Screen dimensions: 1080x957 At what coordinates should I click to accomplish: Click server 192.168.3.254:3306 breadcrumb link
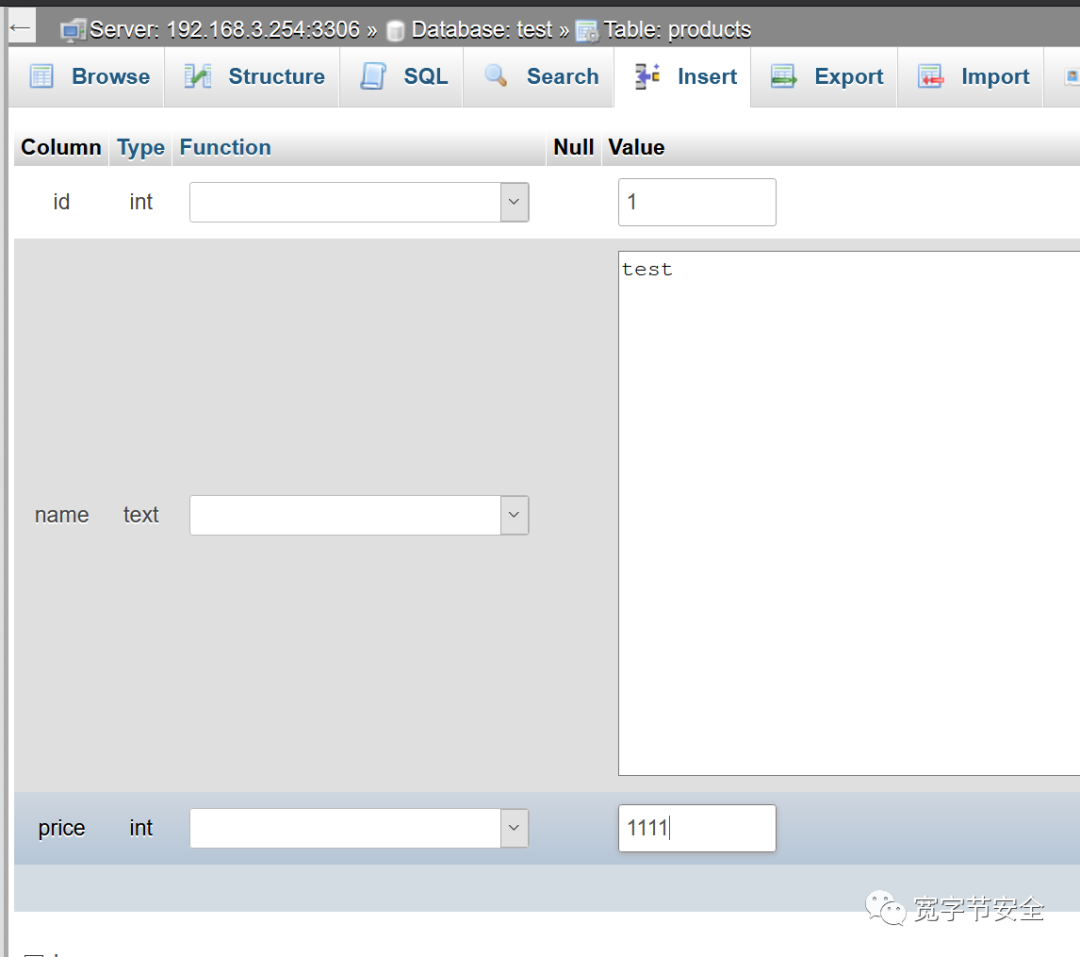225,30
